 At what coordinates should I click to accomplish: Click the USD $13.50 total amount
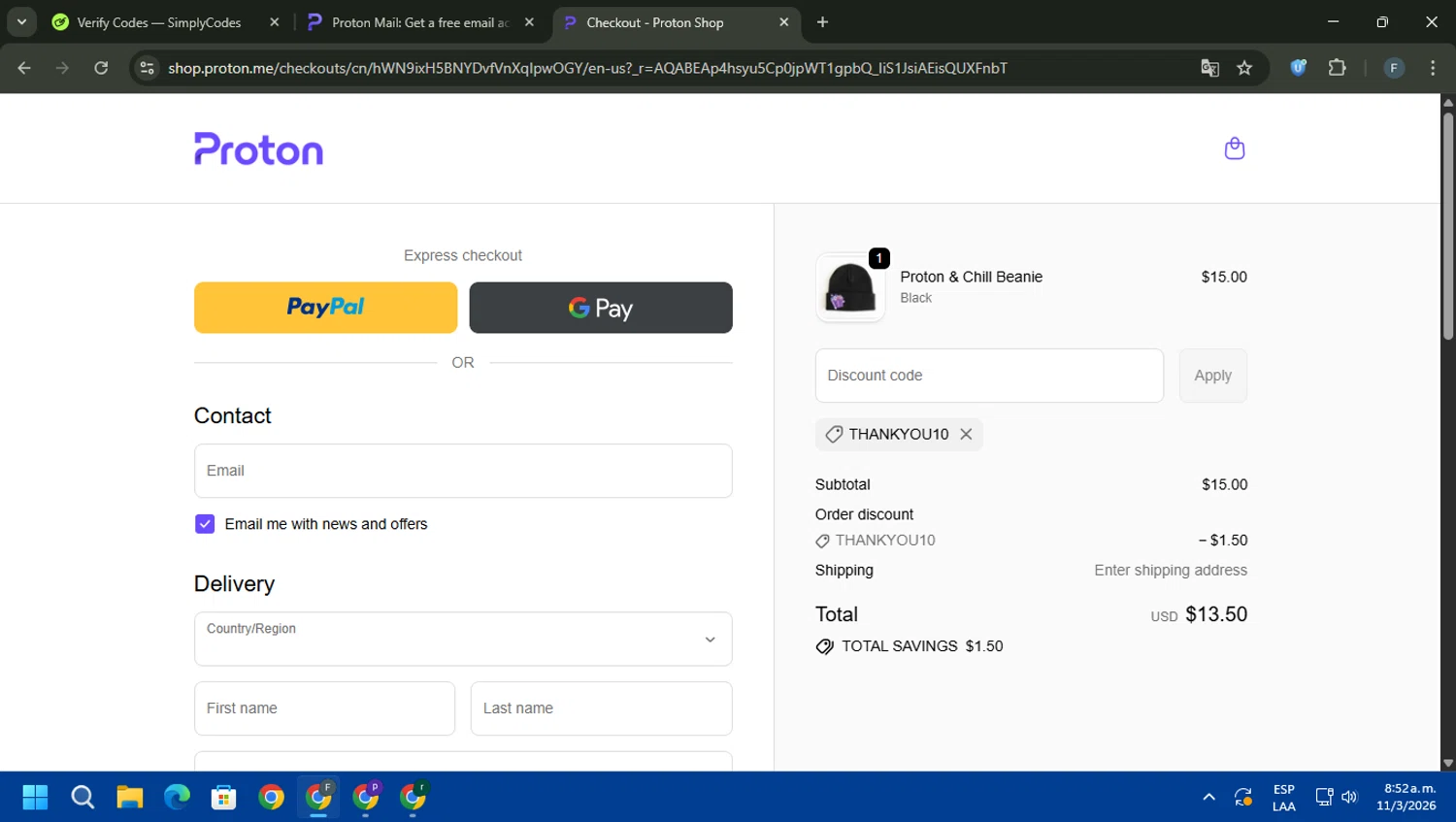1199,614
